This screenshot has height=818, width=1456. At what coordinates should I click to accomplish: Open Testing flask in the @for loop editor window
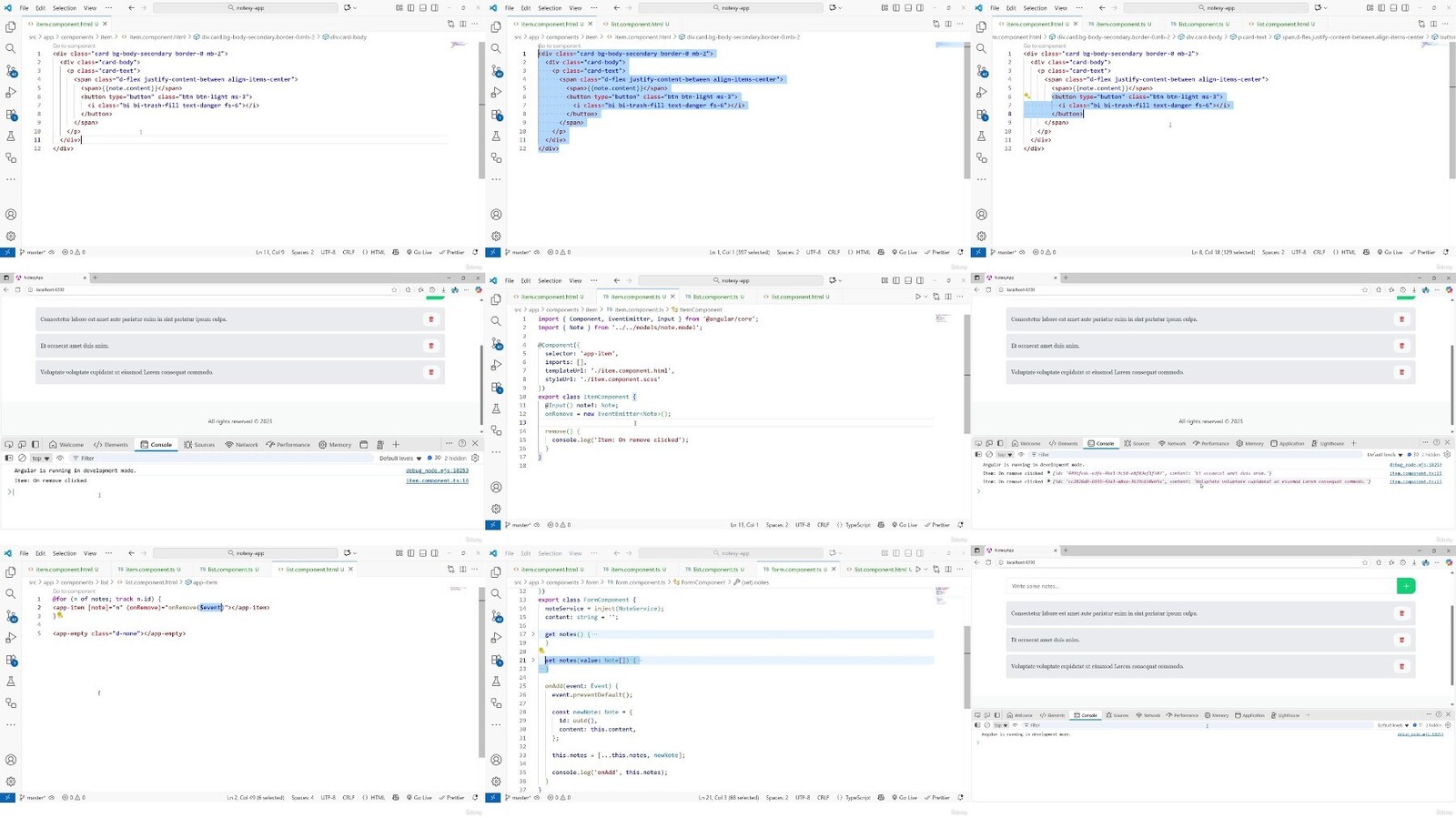pos(11,681)
